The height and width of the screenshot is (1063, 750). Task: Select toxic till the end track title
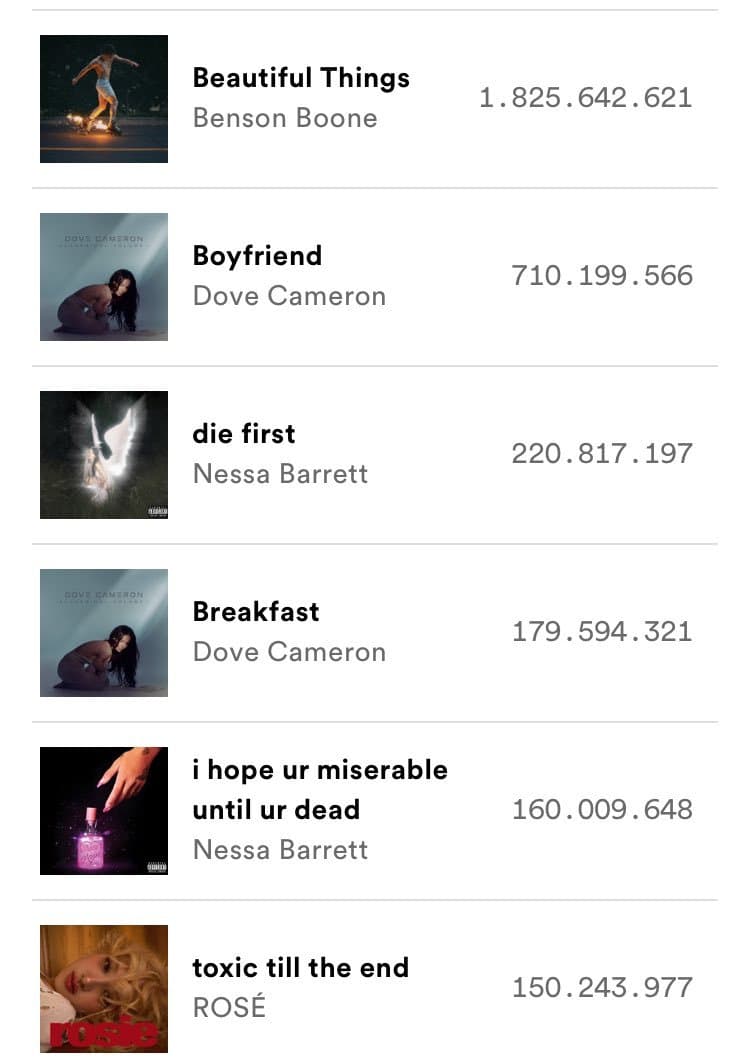300,967
